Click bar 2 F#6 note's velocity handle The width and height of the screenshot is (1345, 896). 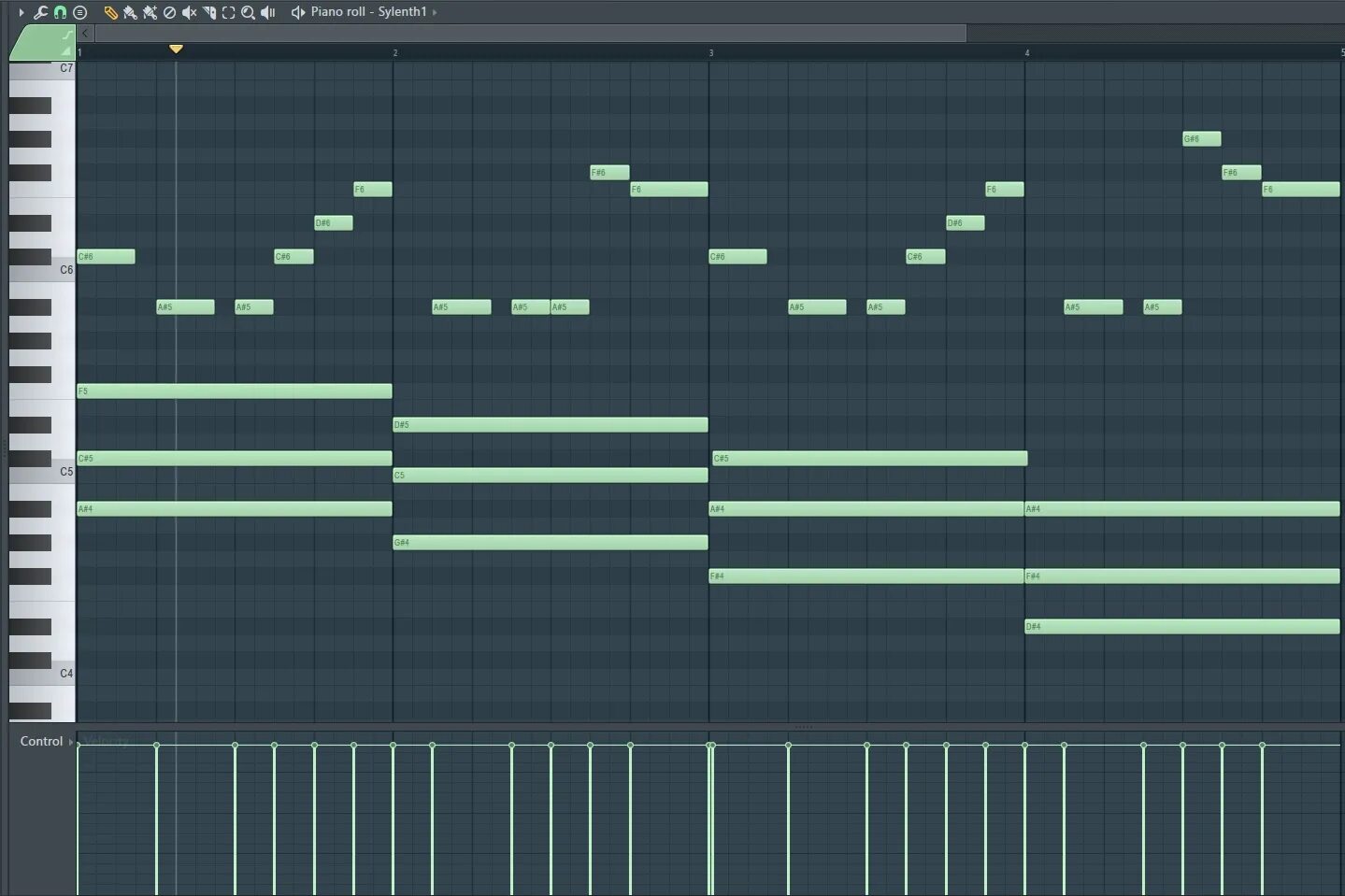click(x=590, y=746)
